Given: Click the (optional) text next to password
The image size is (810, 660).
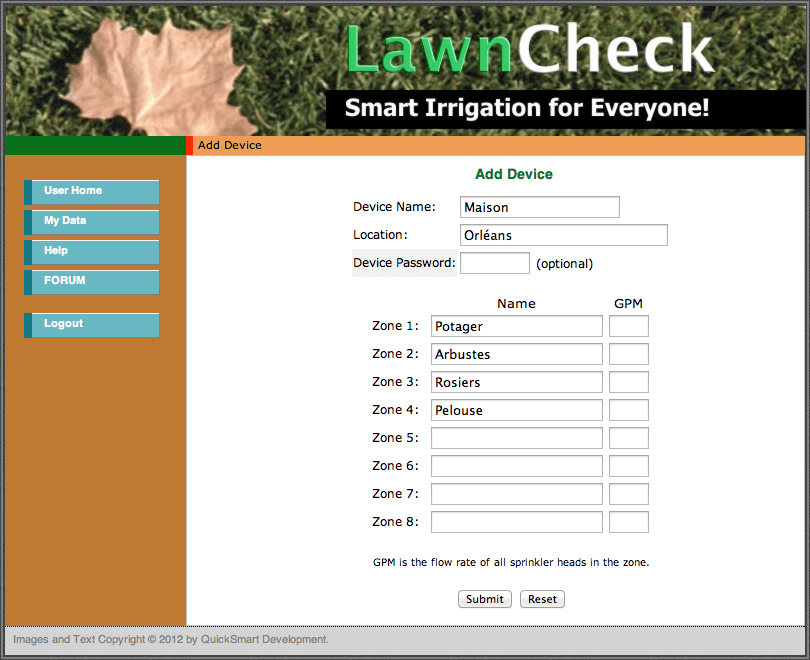Looking at the screenshot, I should pos(565,264).
